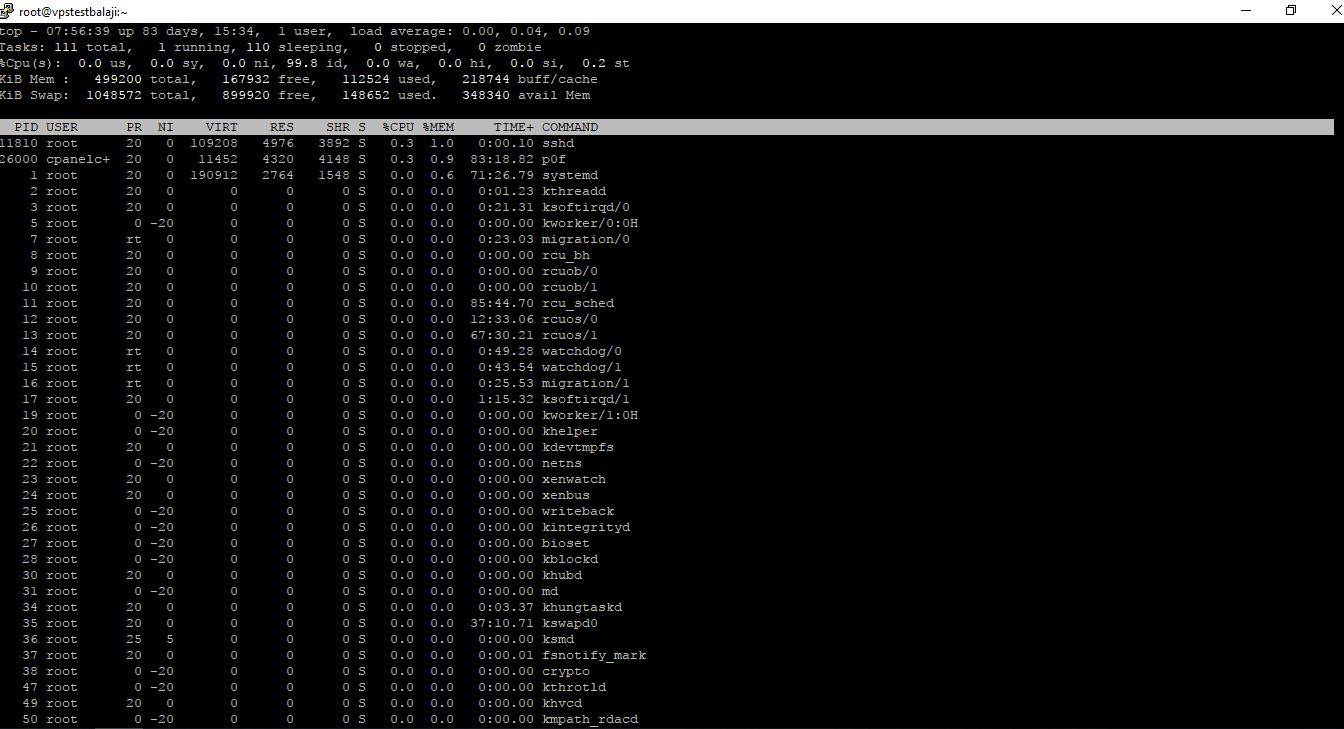Click the COMMAND column header

click(570, 127)
